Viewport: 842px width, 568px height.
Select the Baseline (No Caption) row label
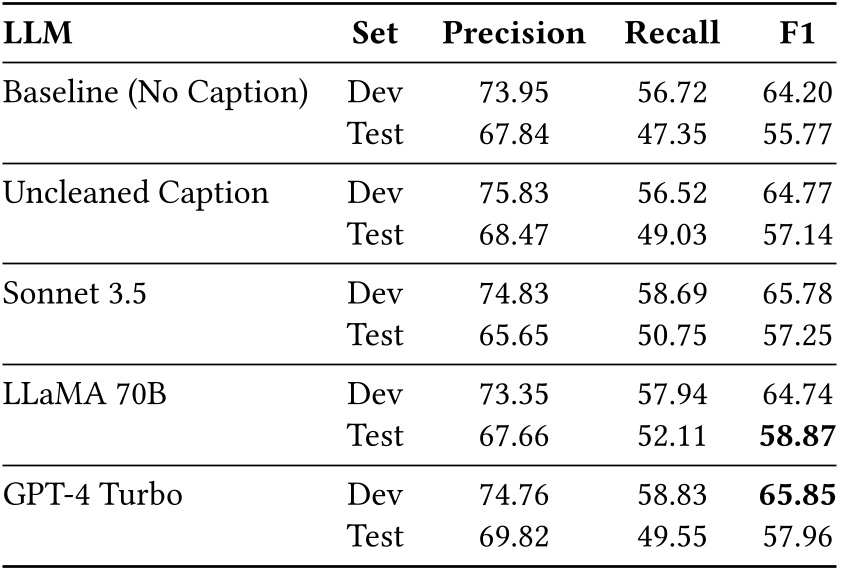[154, 93]
